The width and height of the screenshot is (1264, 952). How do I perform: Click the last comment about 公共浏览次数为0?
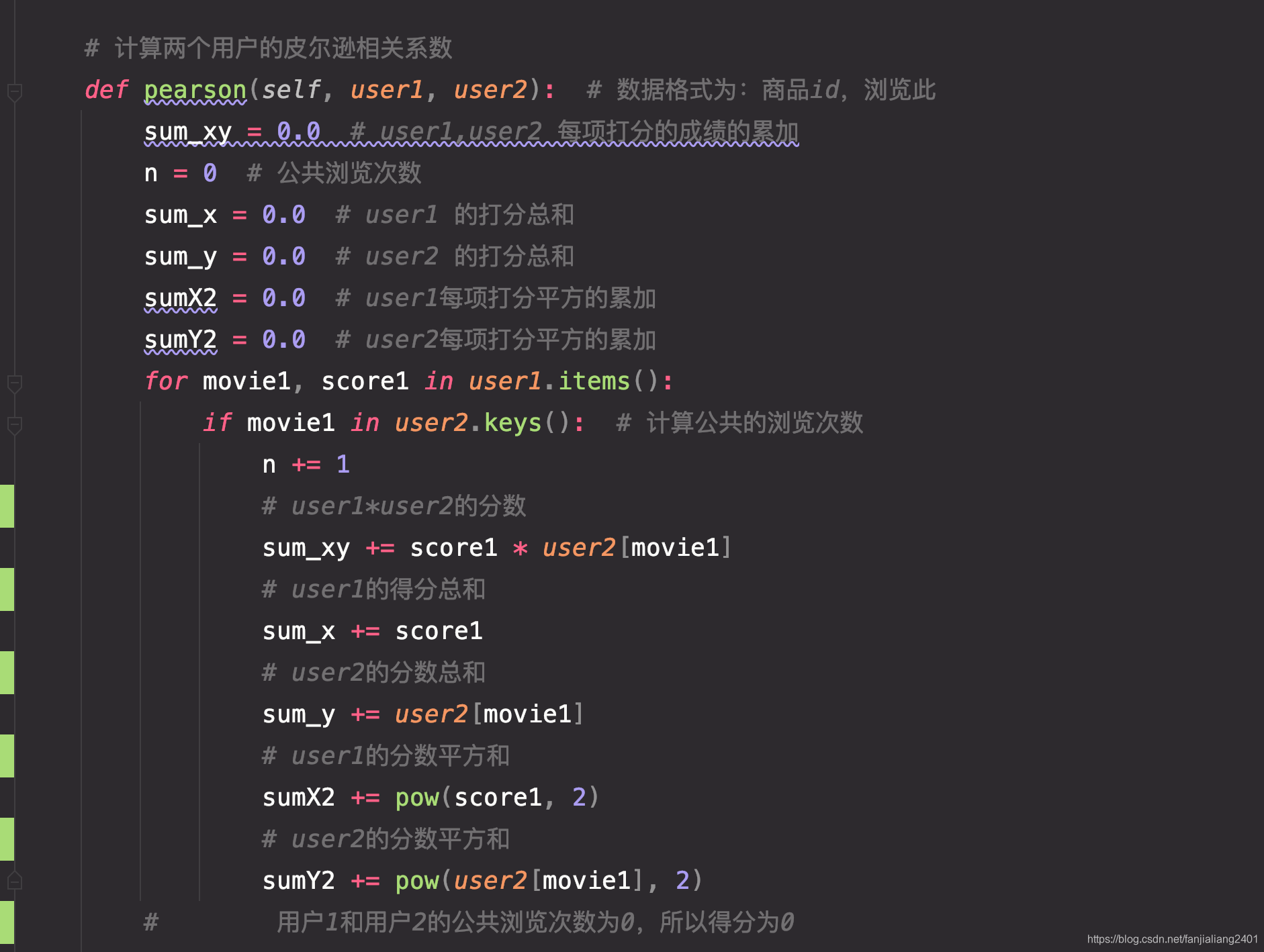pos(469,922)
